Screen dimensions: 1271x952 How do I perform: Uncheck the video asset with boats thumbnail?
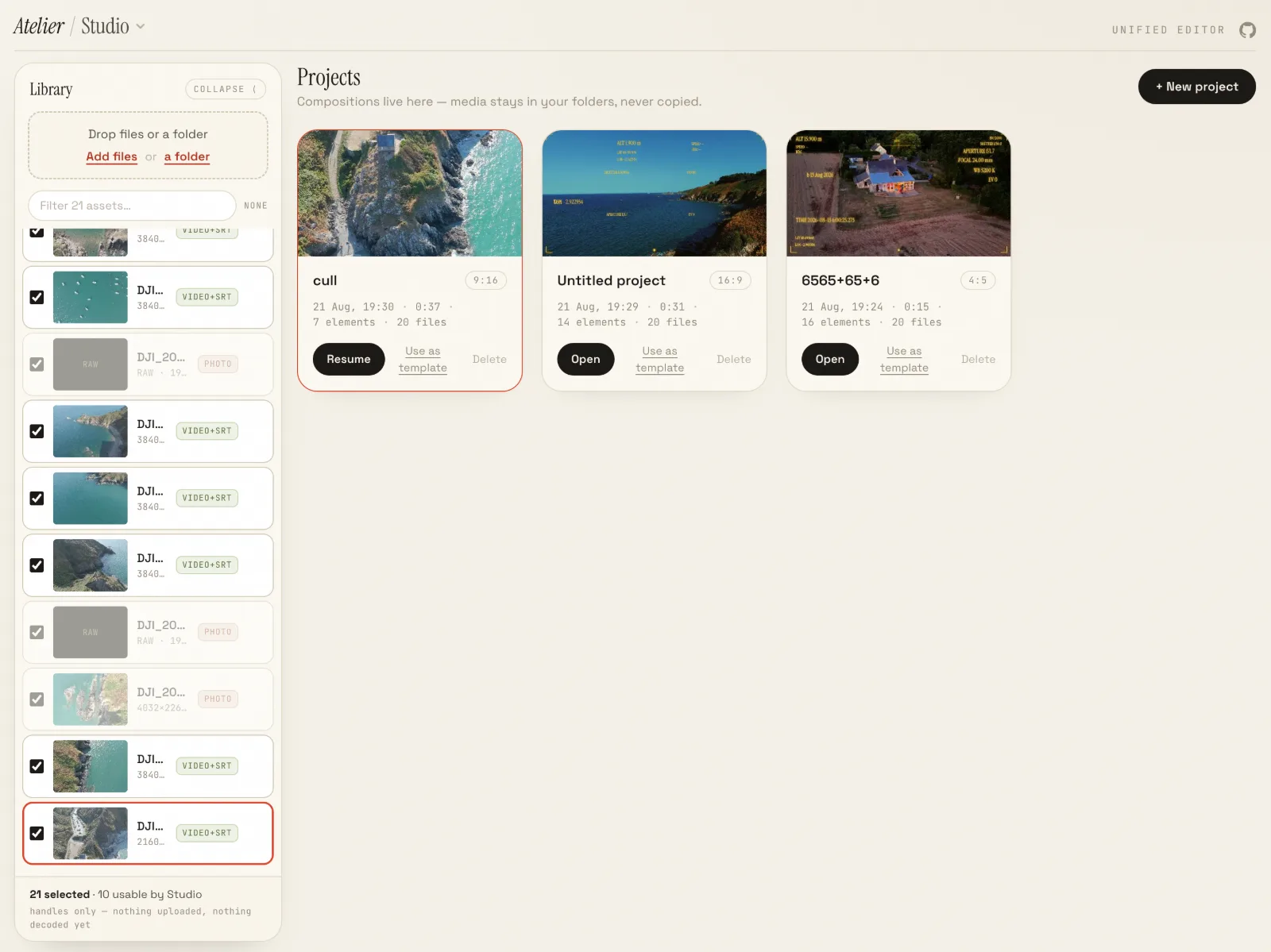pos(37,297)
